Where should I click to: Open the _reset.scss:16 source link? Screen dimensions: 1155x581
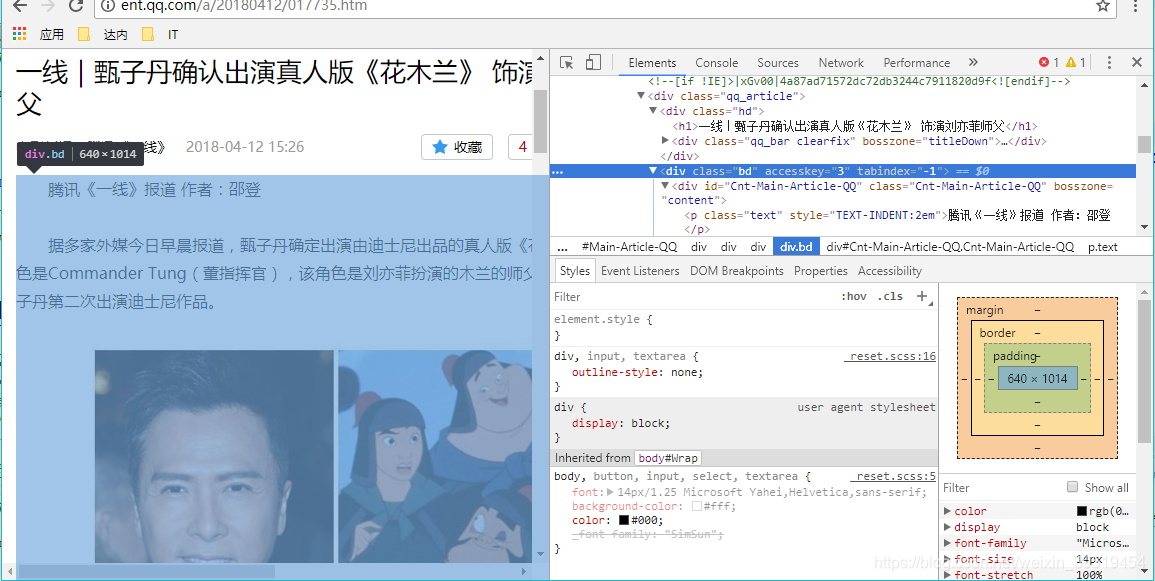click(890, 356)
